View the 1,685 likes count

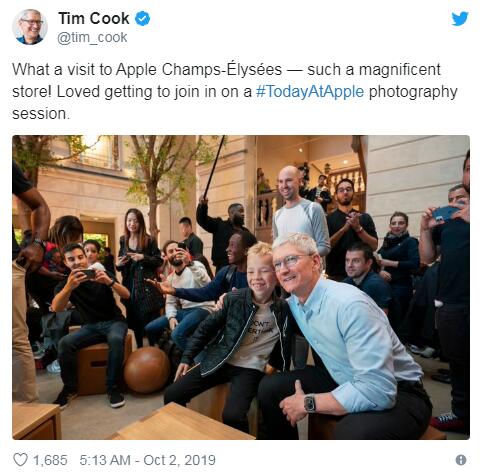coord(50,460)
